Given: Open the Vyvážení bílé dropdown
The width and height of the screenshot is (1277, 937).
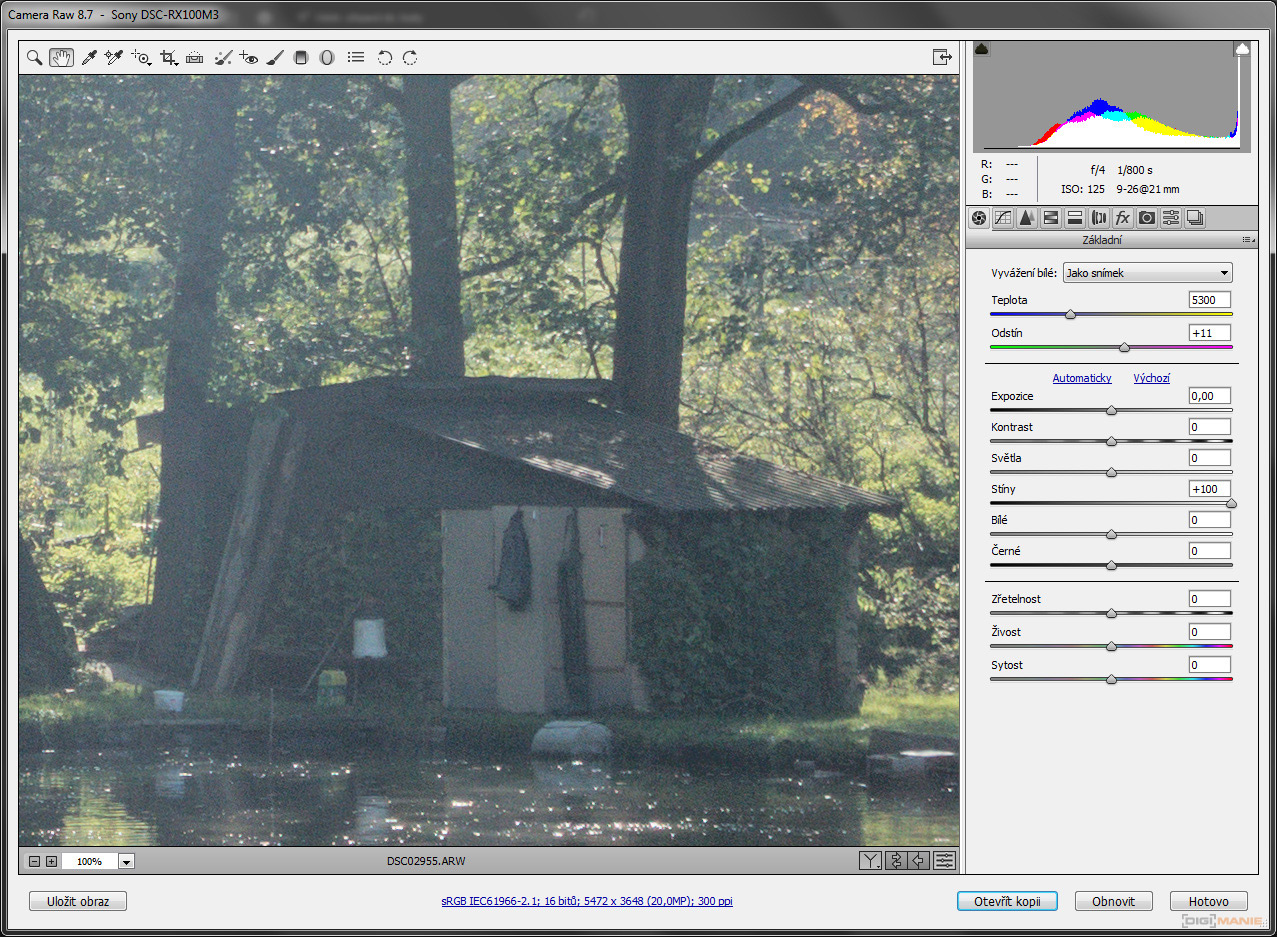Looking at the screenshot, I should pyautogui.click(x=1147, y=273).
